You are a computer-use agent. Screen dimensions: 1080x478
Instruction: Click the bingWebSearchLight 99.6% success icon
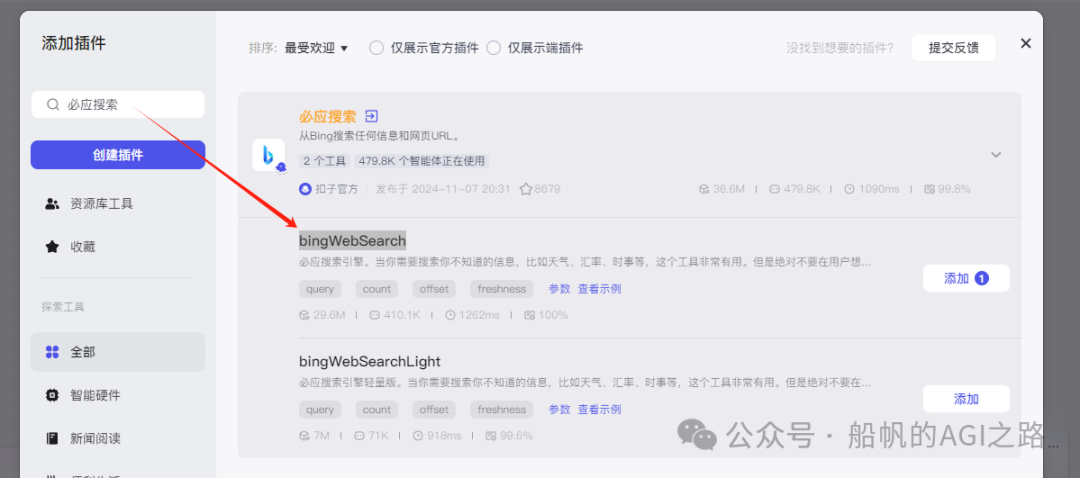click(x=491, y=436)
